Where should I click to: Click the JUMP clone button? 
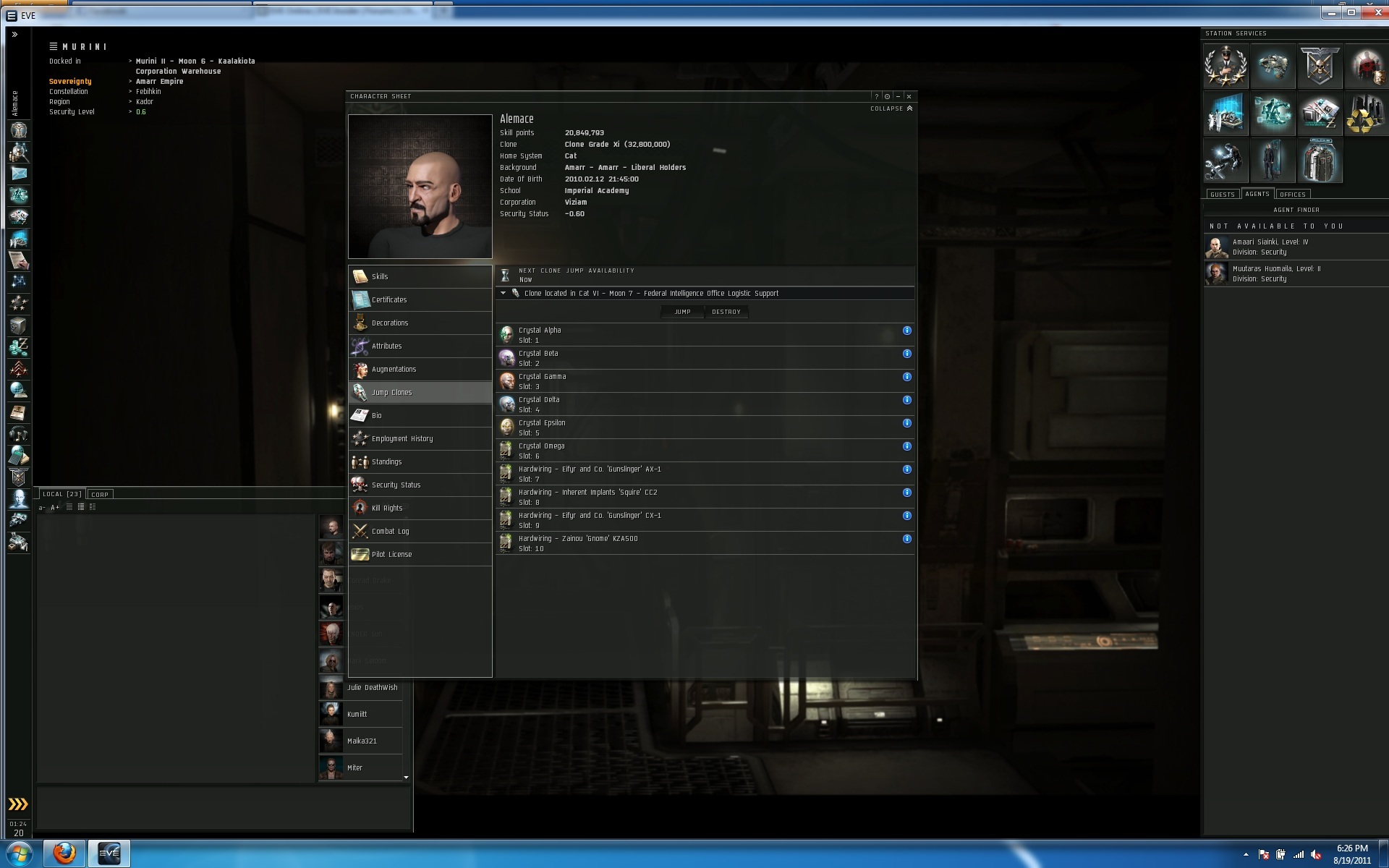point(682,312)
